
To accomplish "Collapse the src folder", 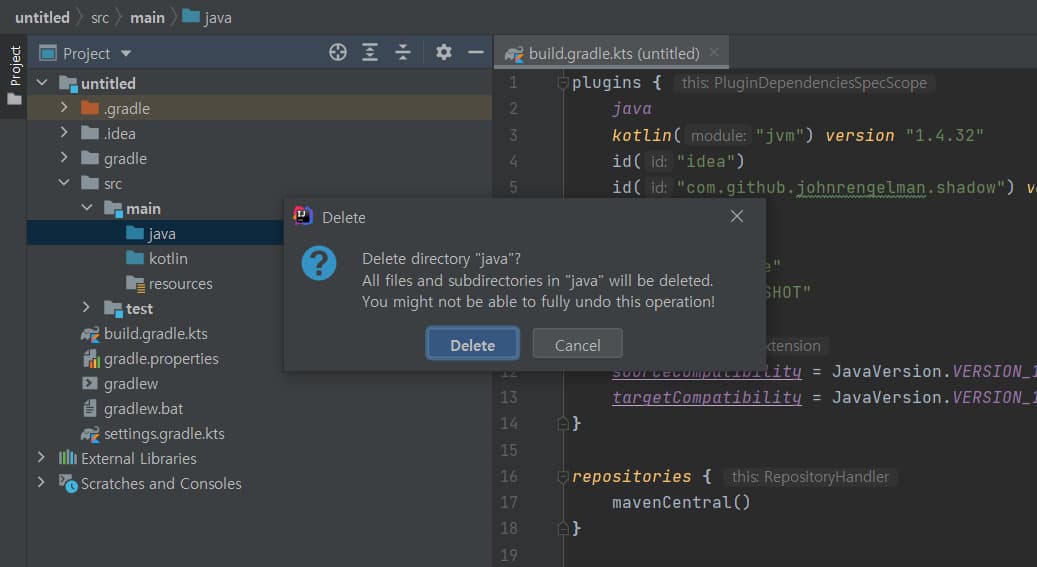I will pos(64,183).
